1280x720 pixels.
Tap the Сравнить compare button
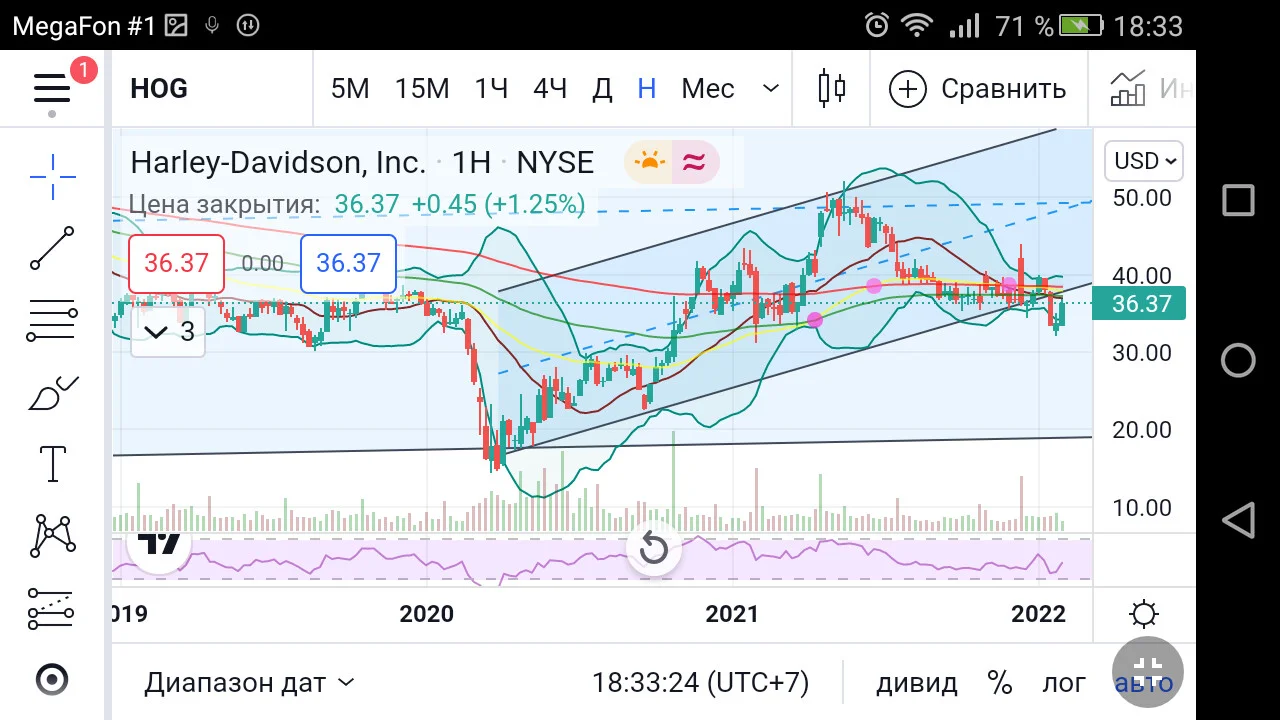(978, 89)
